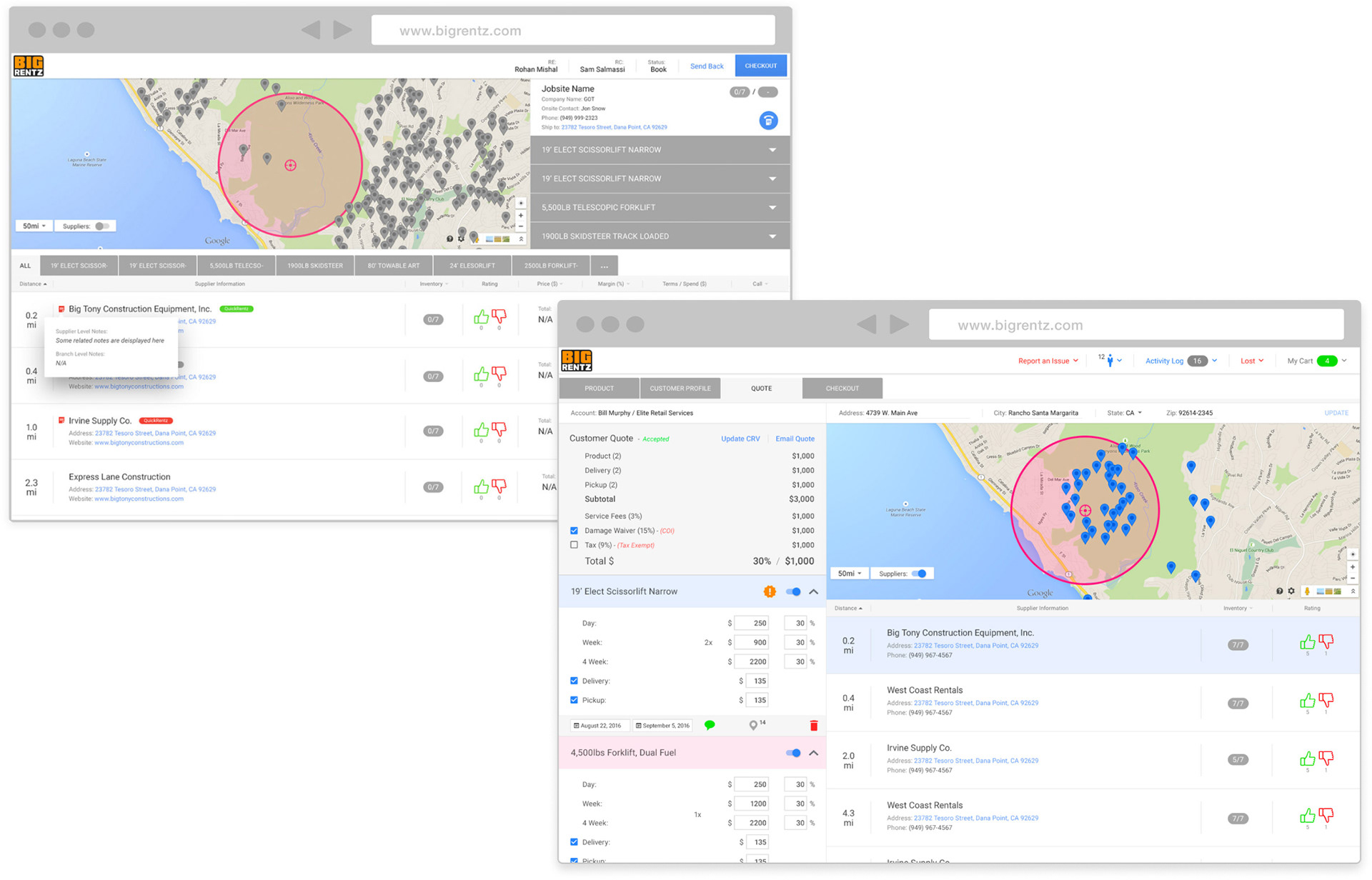Zoom out on the front window map
This screenshot has width=1372, height=880.
[1352, 579]
